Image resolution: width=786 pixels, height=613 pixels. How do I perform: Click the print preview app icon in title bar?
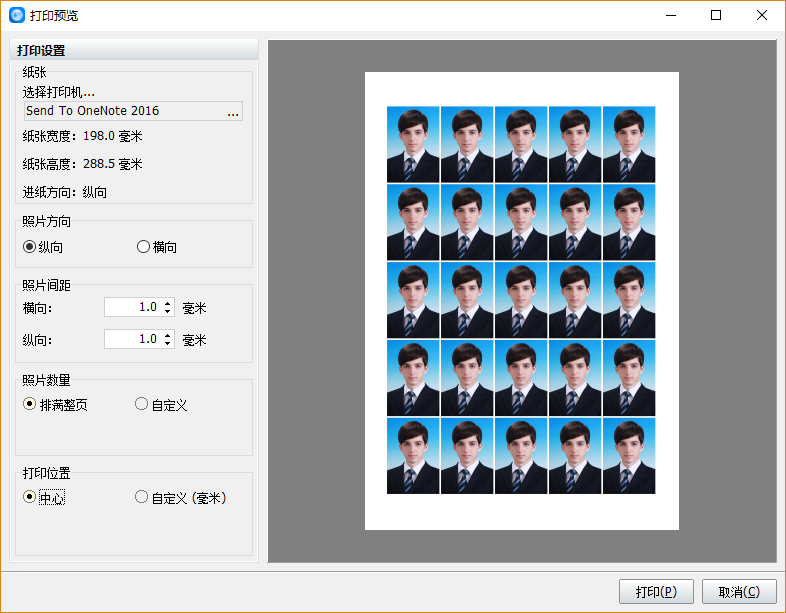16,15
